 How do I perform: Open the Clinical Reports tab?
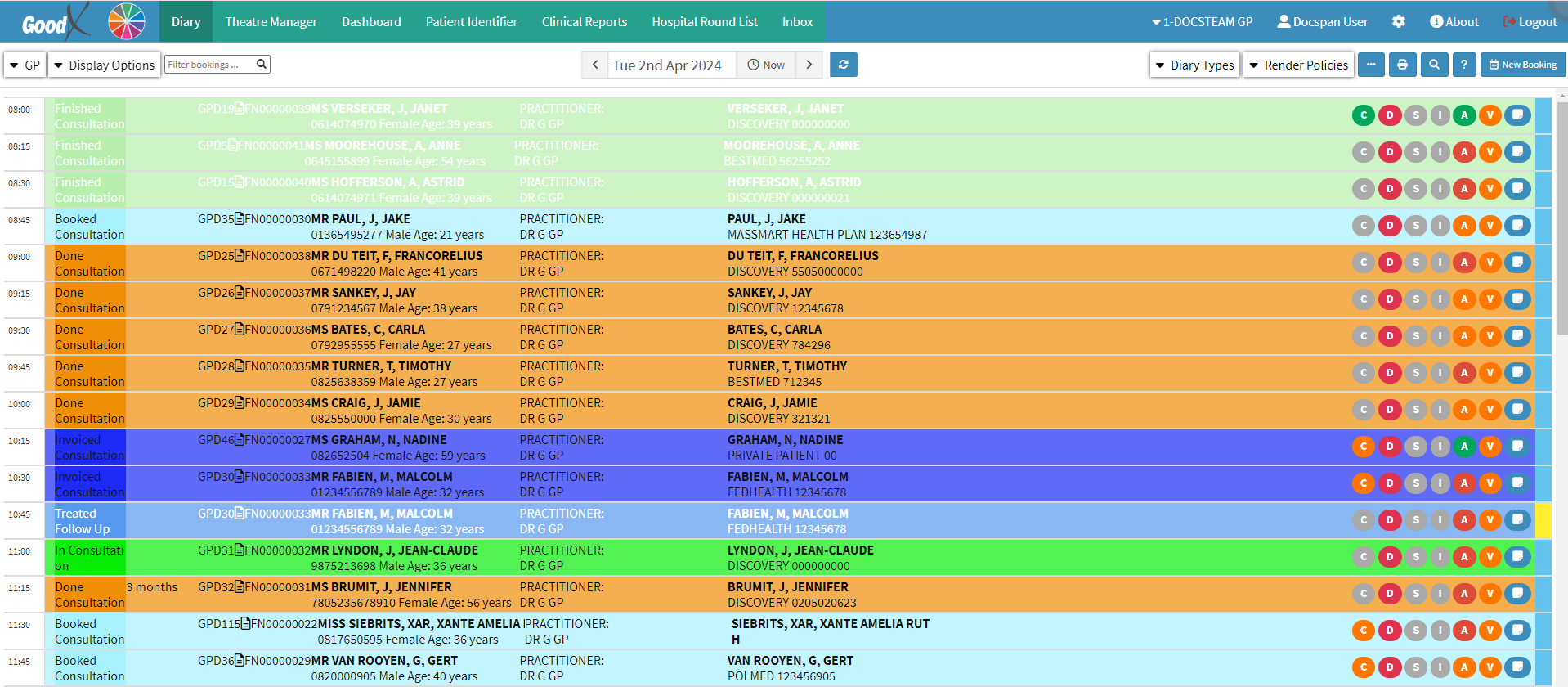[x=584, y=22]
